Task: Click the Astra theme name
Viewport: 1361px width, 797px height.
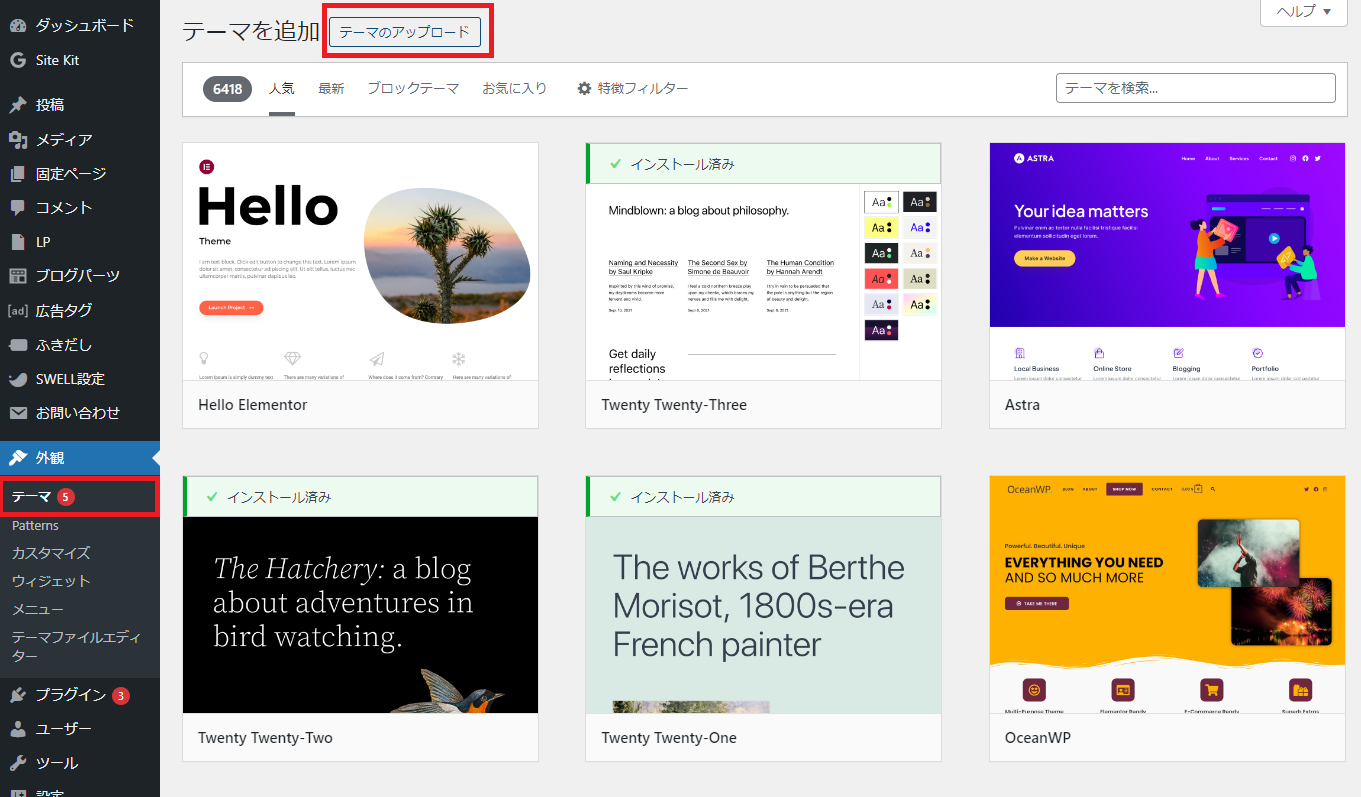Action: (x=1022, y=405)
